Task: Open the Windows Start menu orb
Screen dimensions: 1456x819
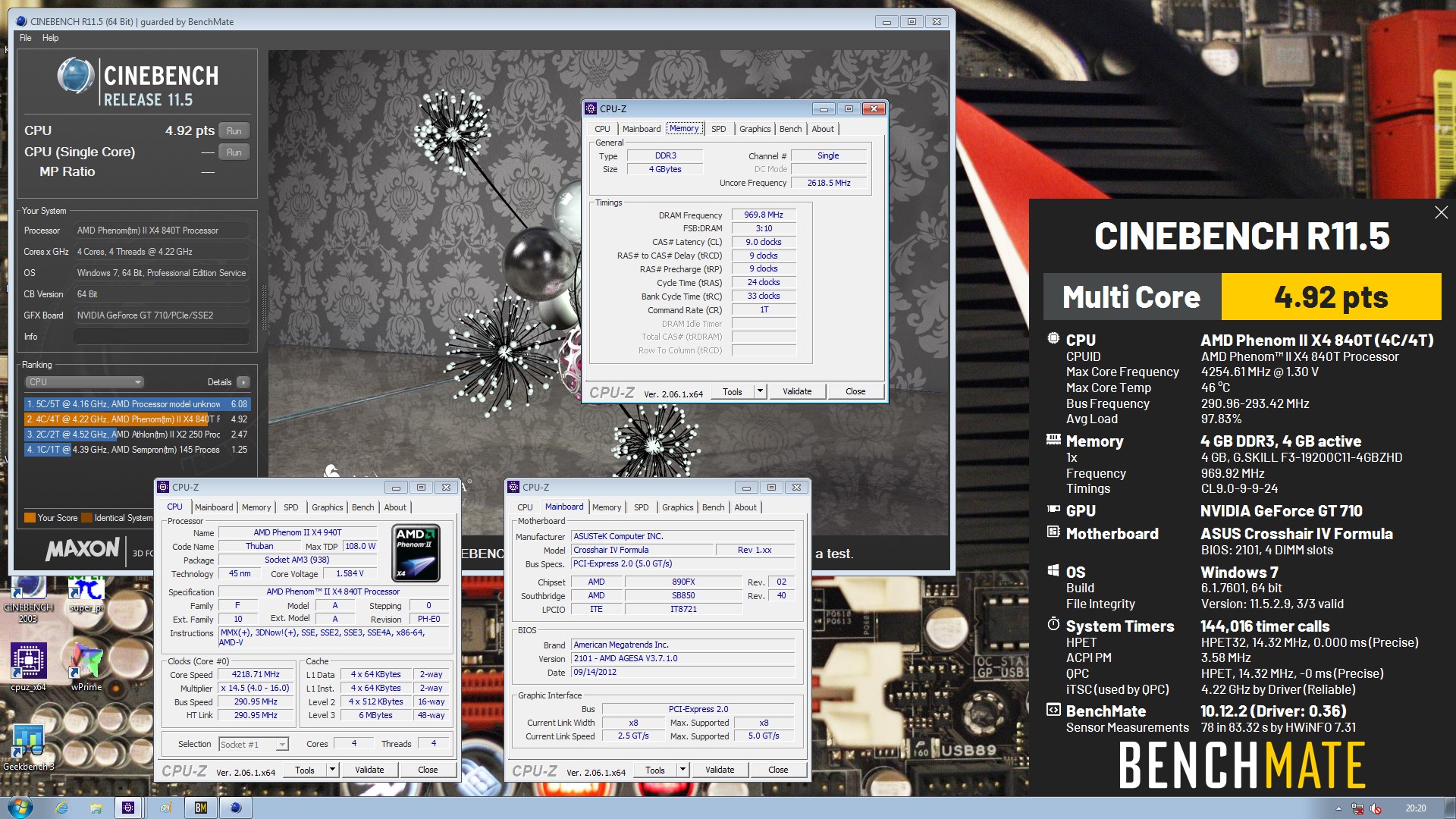Action: 20,808
